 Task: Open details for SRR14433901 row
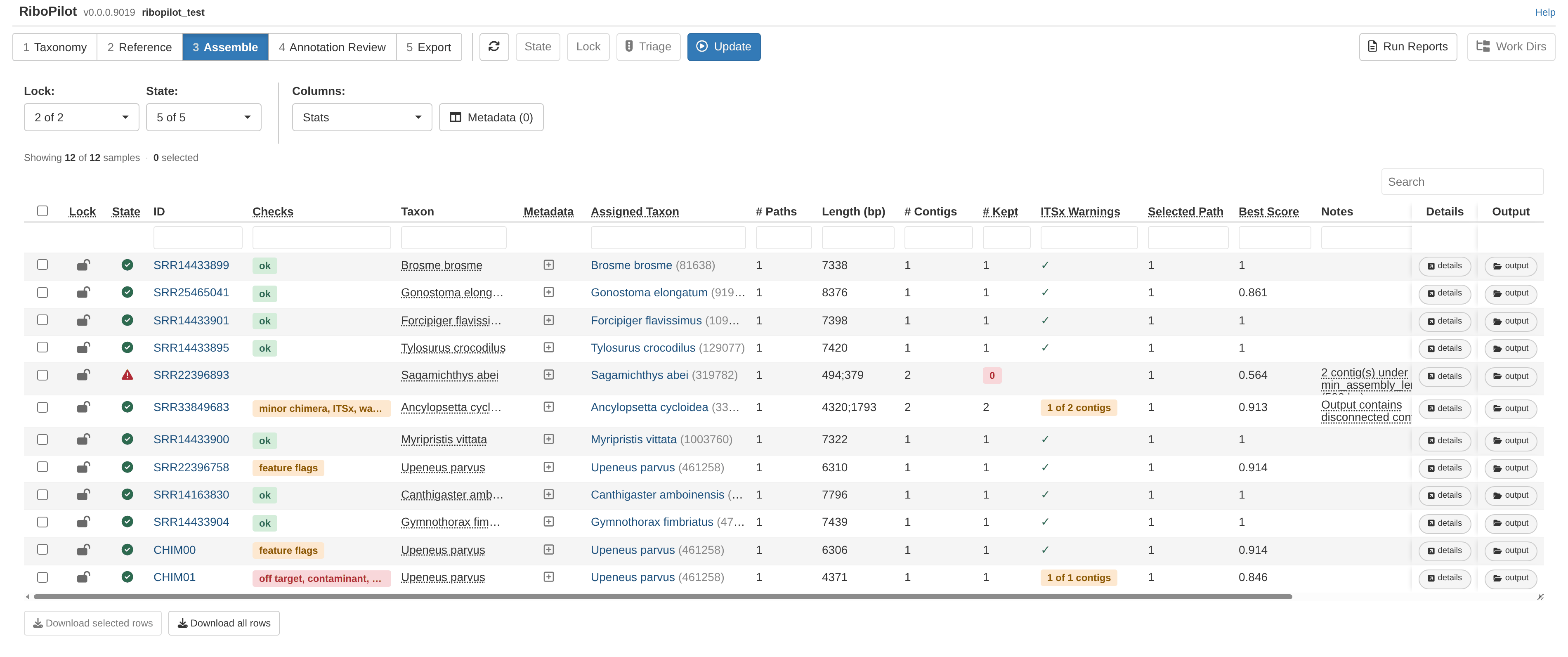point(1445,321)
